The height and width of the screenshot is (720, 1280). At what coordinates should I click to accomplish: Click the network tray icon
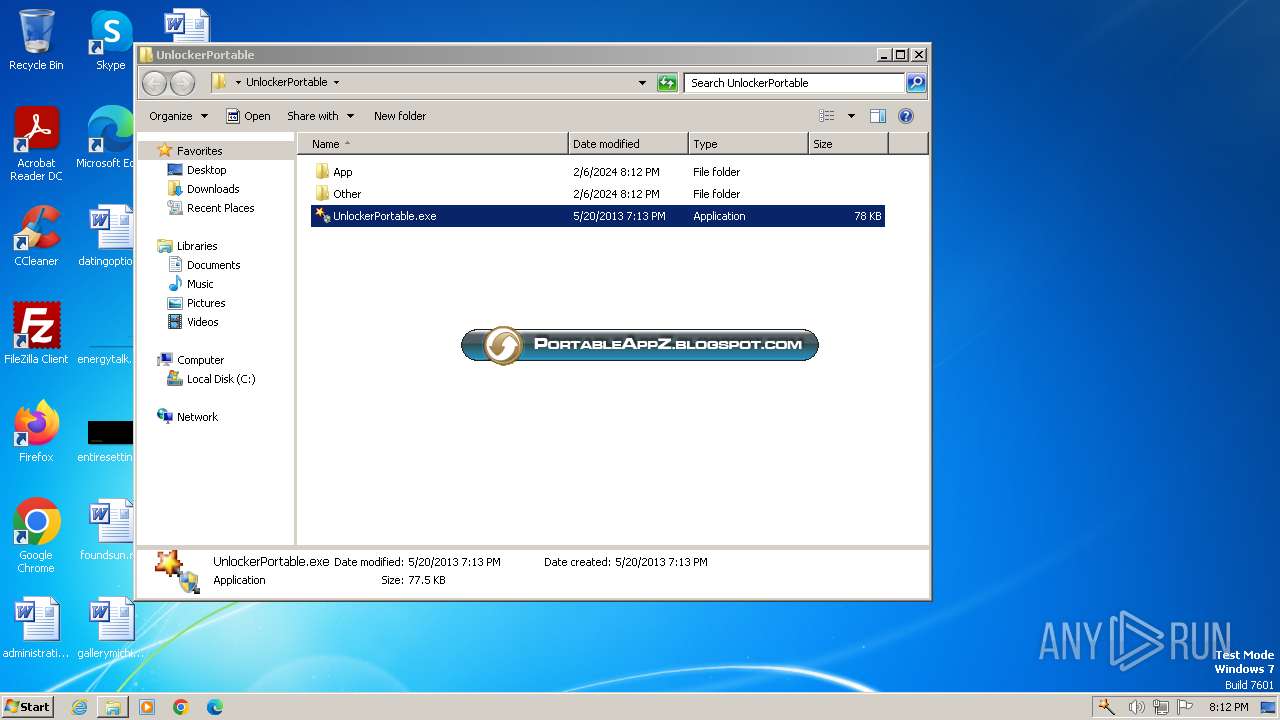coord(1160,707)
